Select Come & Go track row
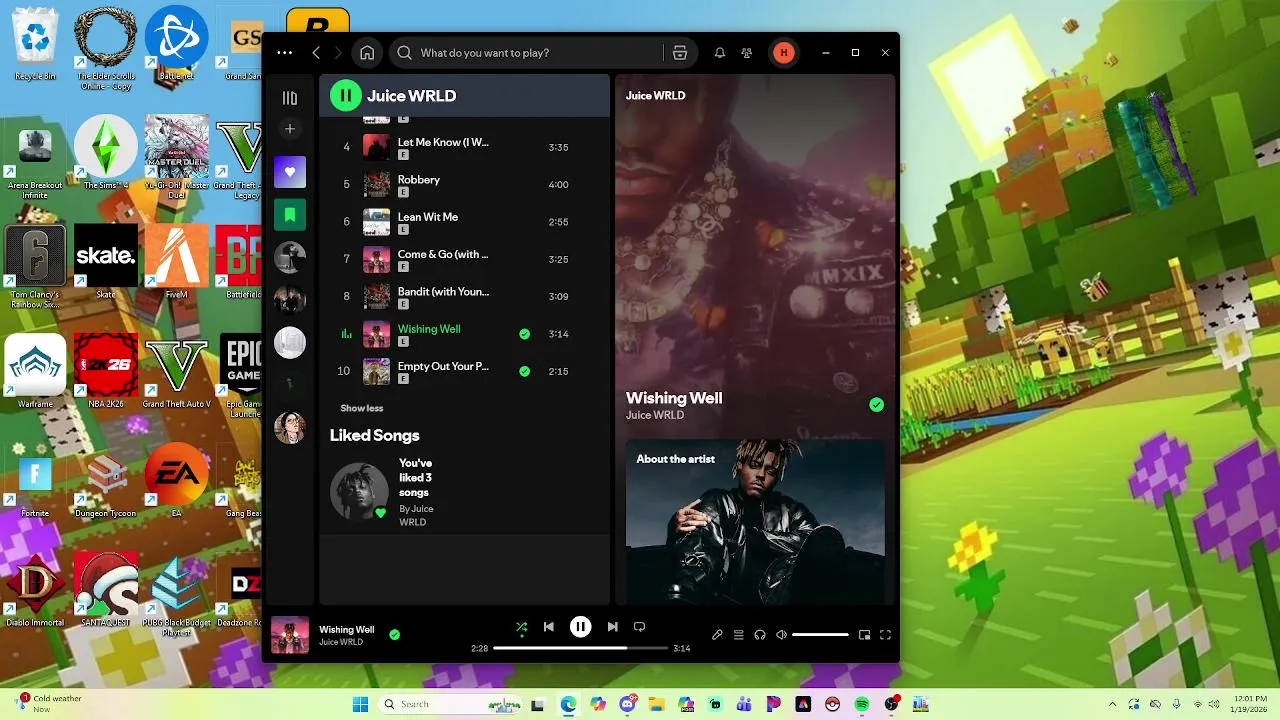Screen dimensions: 1280x720 (x=464, y=259)
